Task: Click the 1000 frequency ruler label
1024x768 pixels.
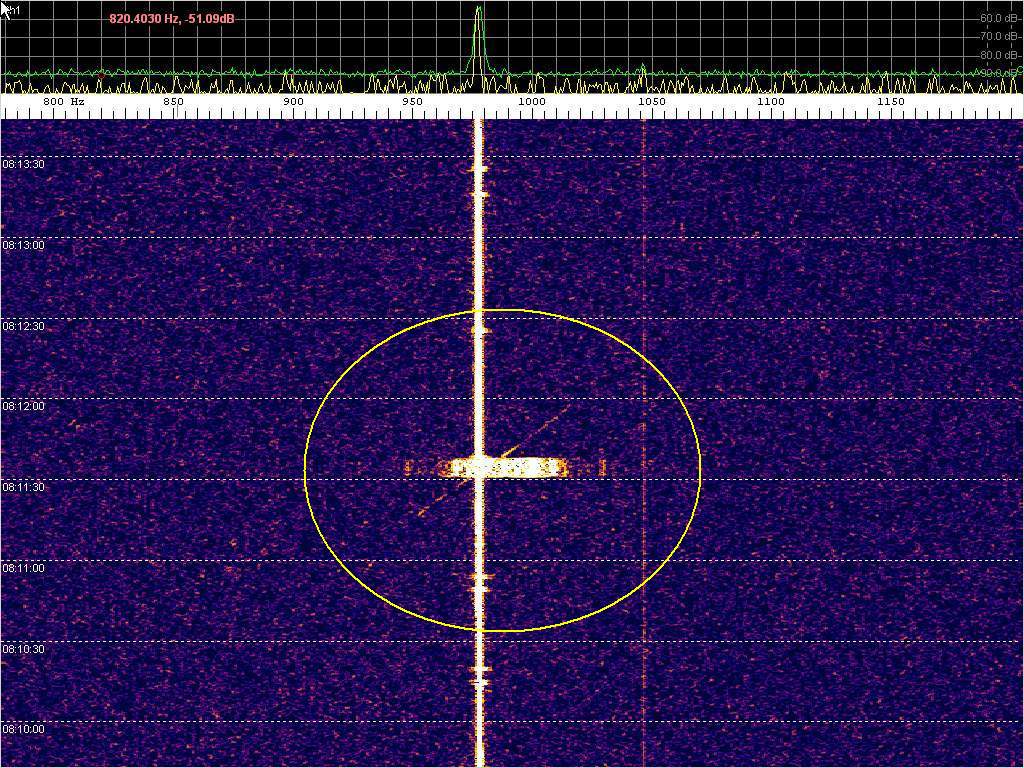Action: [531, 102]
